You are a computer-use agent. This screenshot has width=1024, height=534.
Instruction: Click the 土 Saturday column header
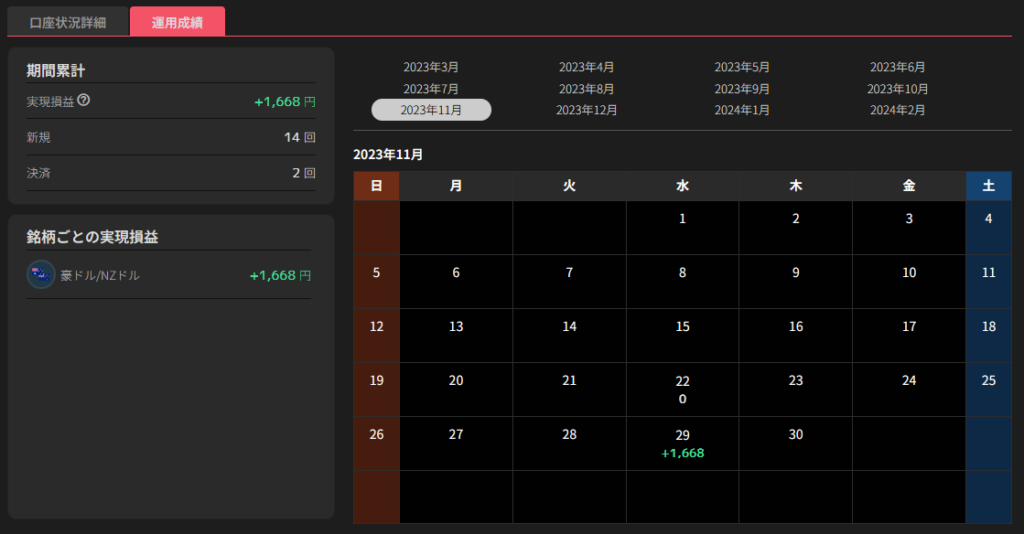[989, 186]
